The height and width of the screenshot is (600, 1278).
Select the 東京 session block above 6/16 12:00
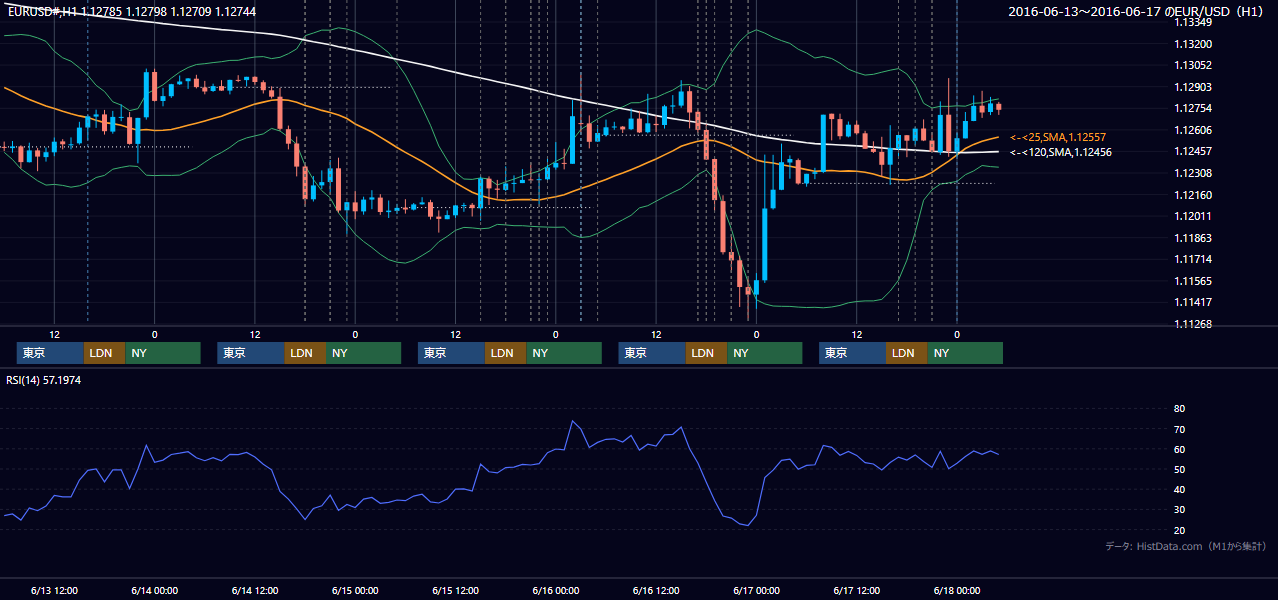(x=652, y=353)
